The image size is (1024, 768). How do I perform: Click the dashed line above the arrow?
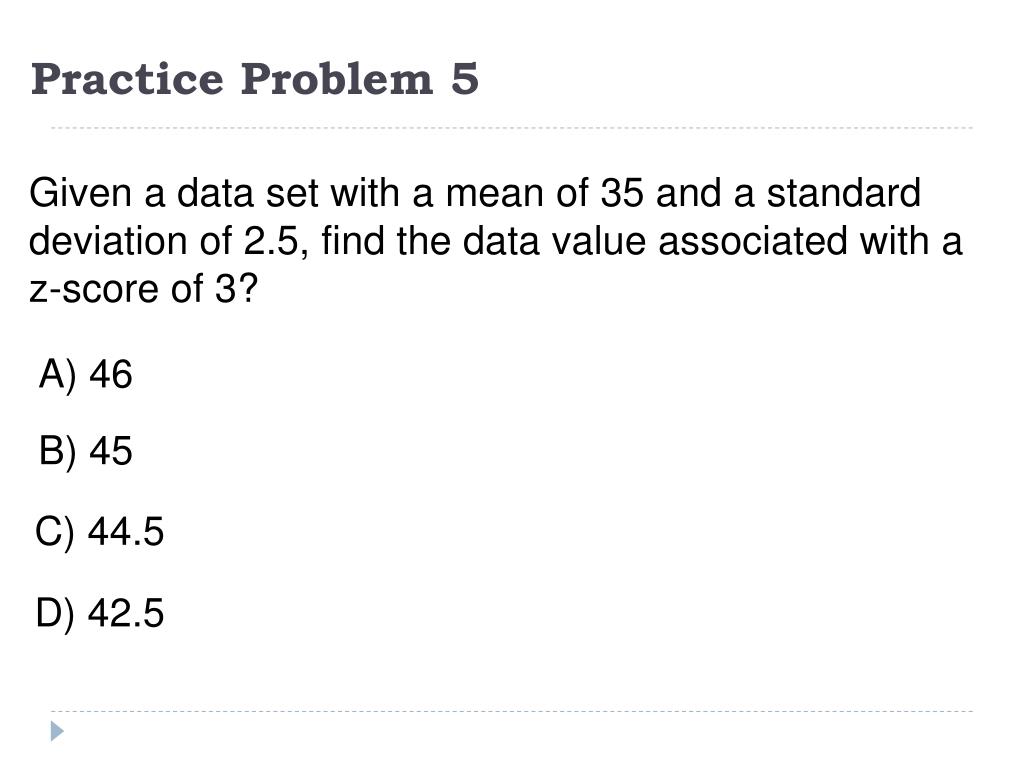tap(511, 711)
